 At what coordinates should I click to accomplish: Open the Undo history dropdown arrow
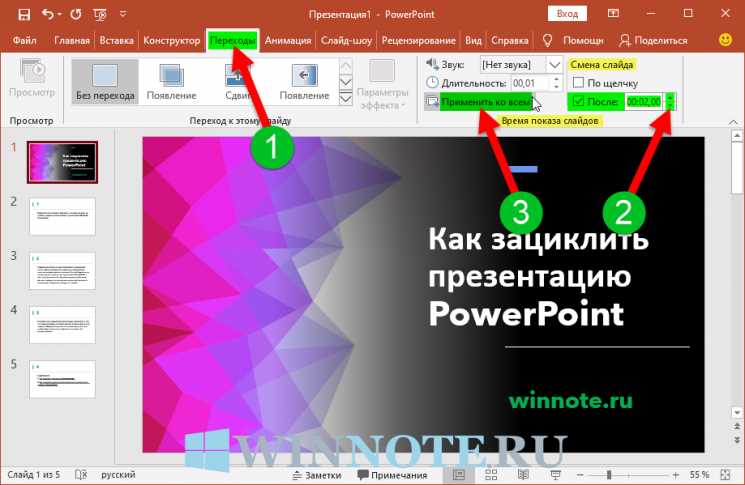click(59, 14)
